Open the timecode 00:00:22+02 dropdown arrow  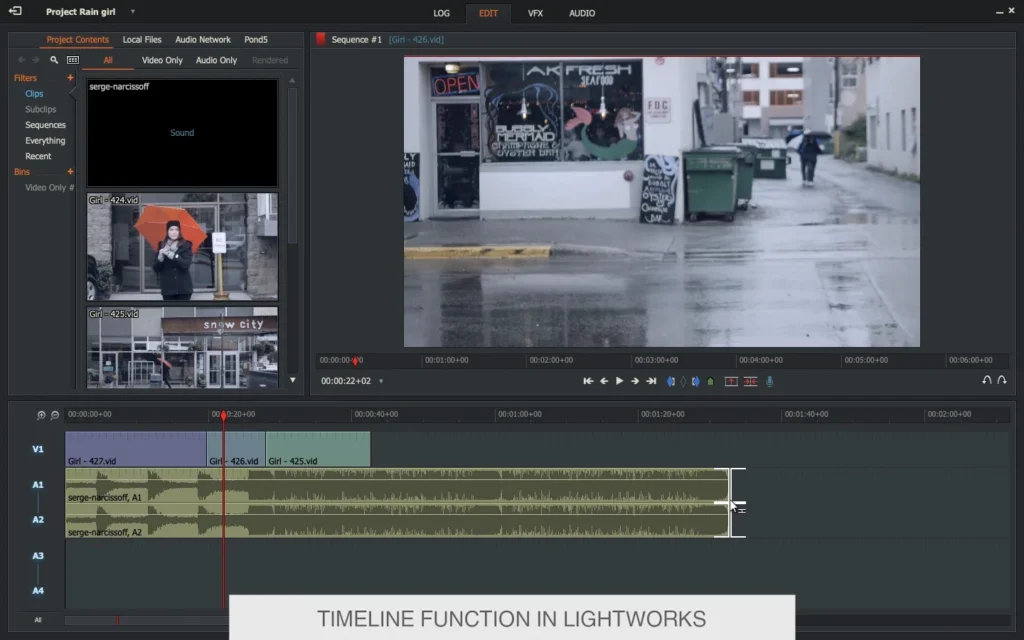point(381,381)
